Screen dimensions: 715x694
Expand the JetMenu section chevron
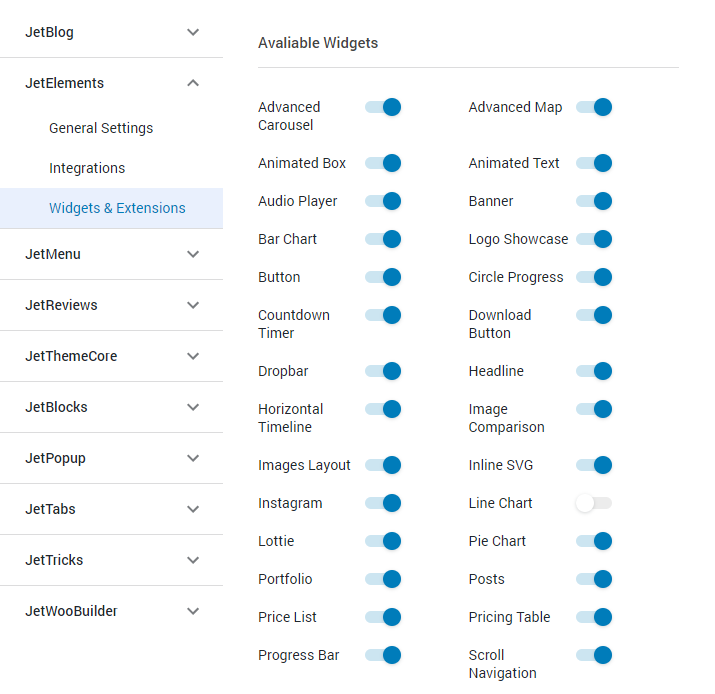193,254
